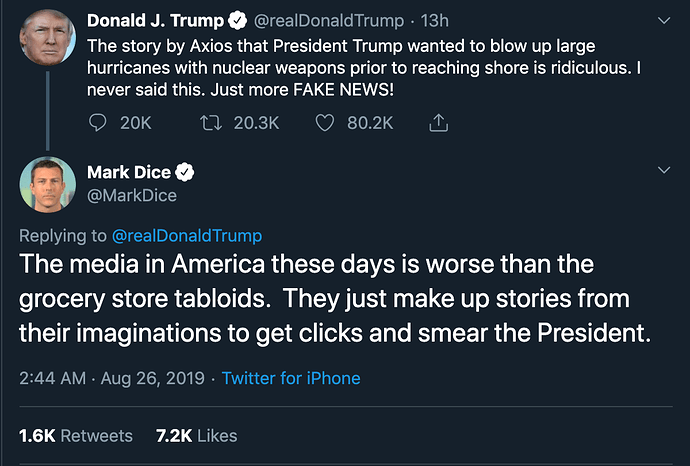Click the @MarkDice handle
Screen dimensions: 690x466
coord(132,195)
